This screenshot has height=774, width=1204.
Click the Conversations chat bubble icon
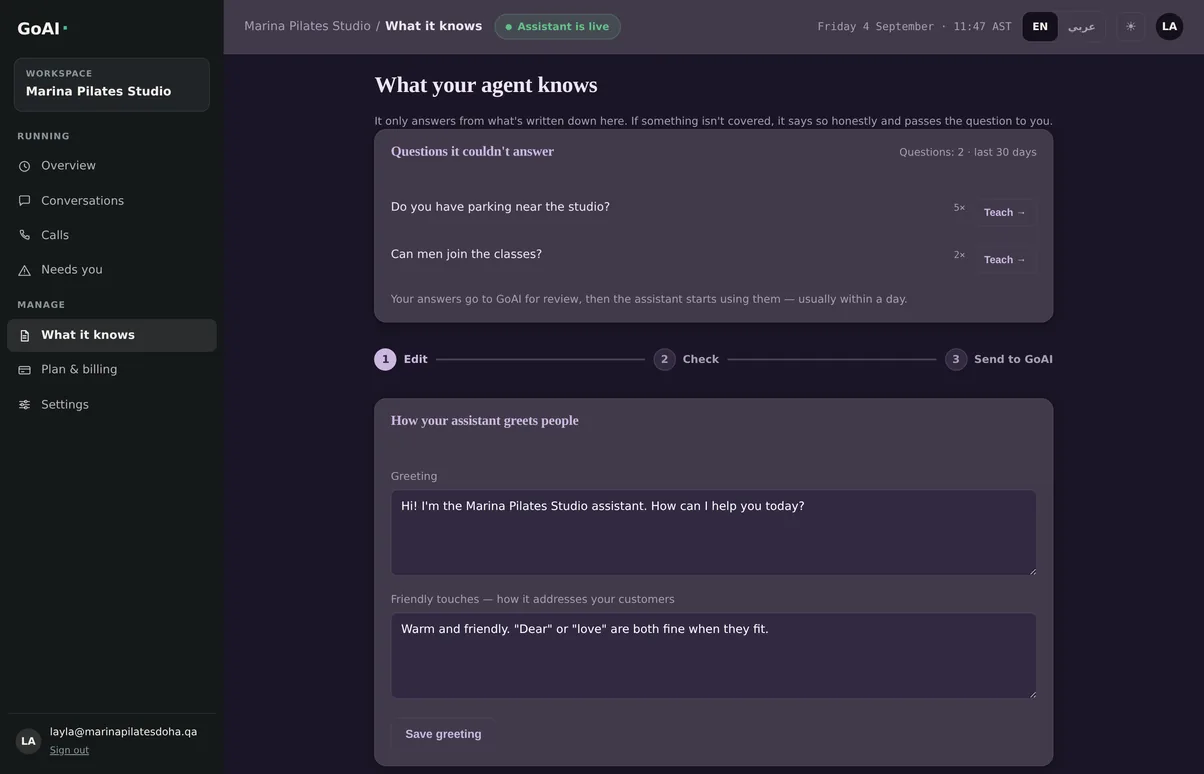25,201
